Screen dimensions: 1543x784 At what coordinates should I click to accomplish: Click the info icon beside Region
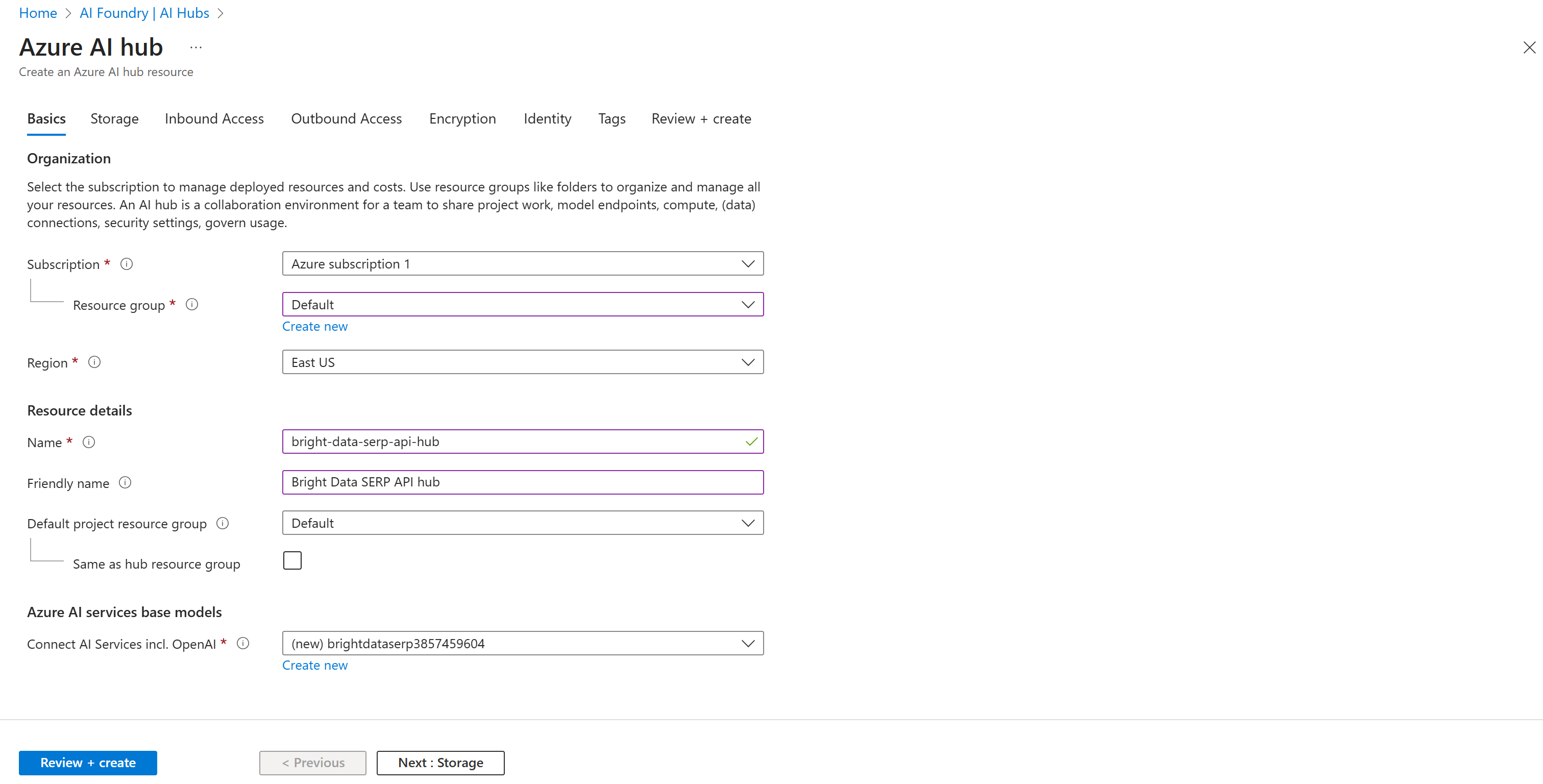(x=94, y=362)
